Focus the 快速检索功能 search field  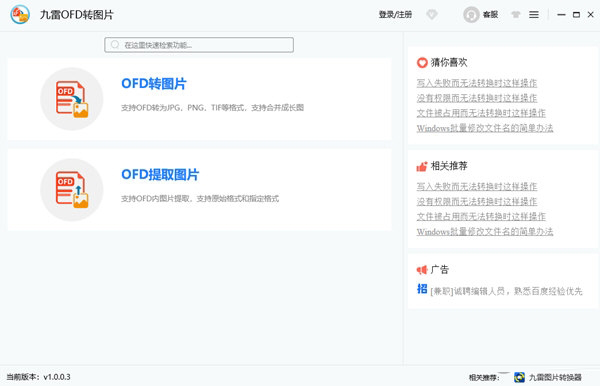pyautogui.click(x=199, y=45)
